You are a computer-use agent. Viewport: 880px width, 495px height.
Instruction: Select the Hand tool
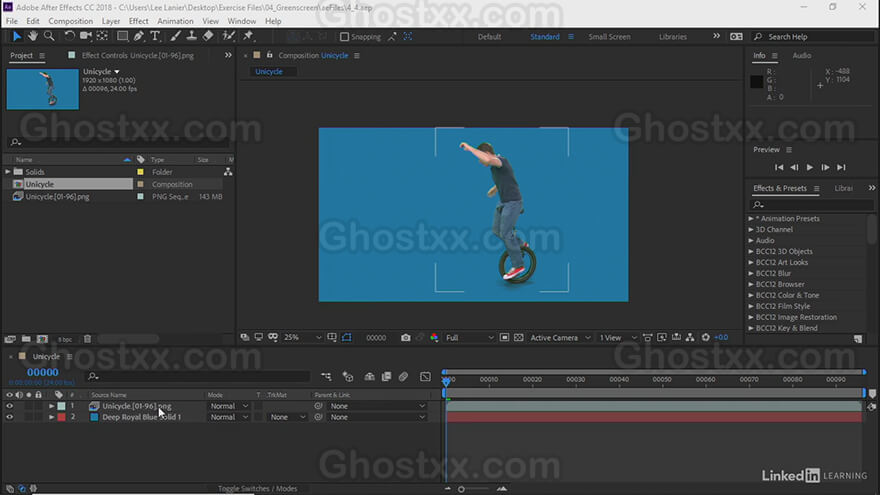33,36
